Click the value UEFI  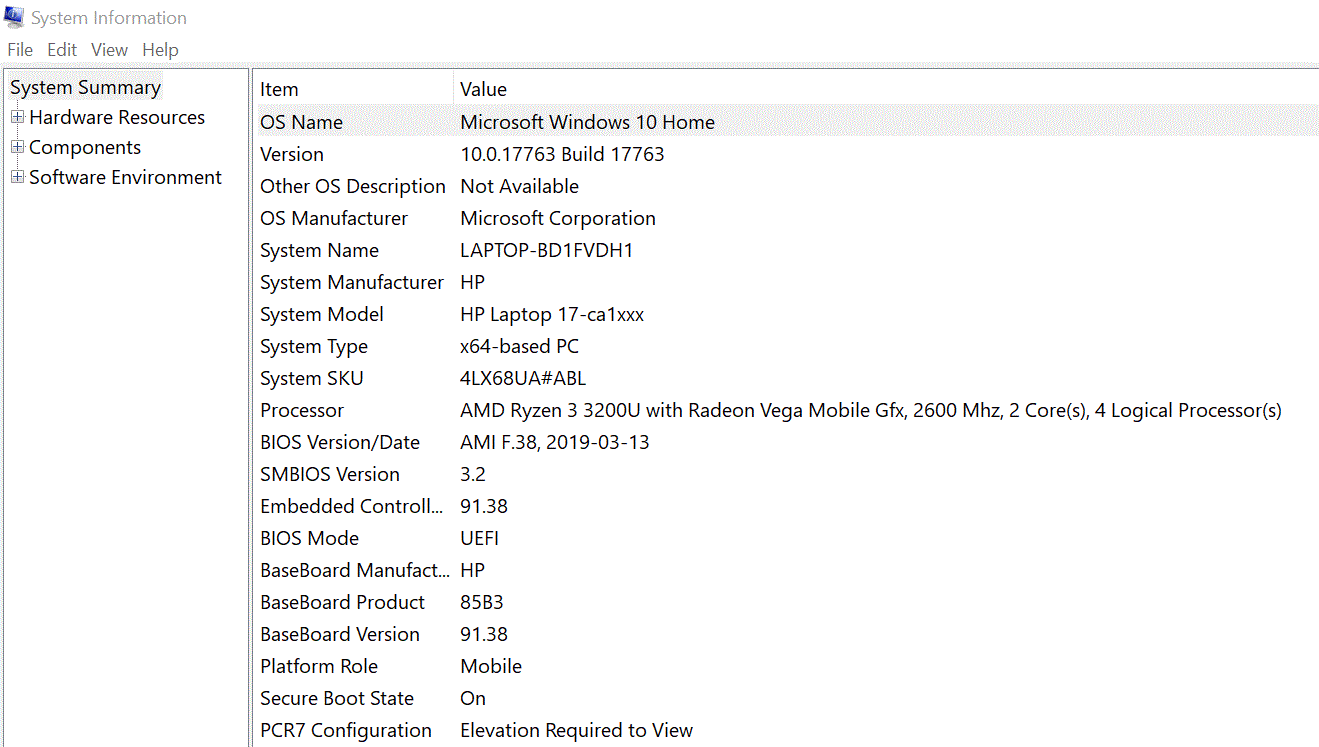pyautogui.click(x=479, y=538)
